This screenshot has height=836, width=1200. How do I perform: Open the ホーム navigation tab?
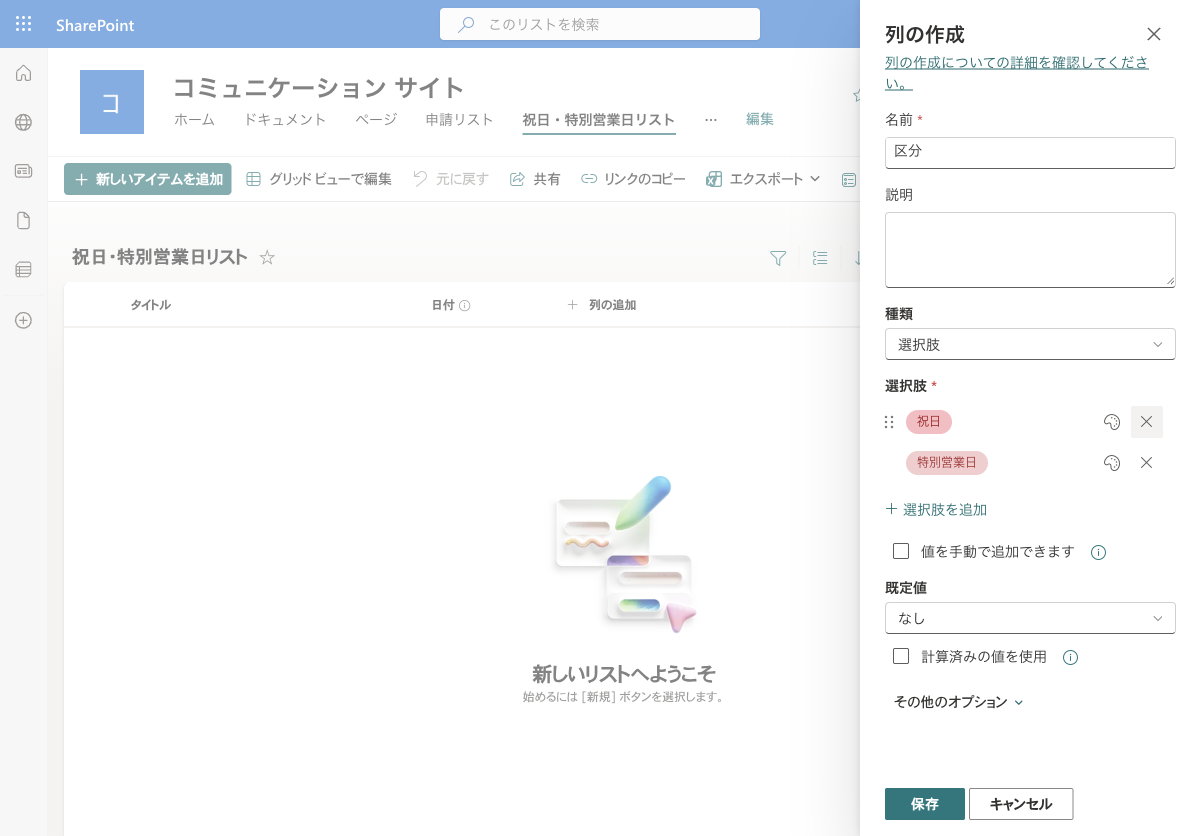point(194,119)
